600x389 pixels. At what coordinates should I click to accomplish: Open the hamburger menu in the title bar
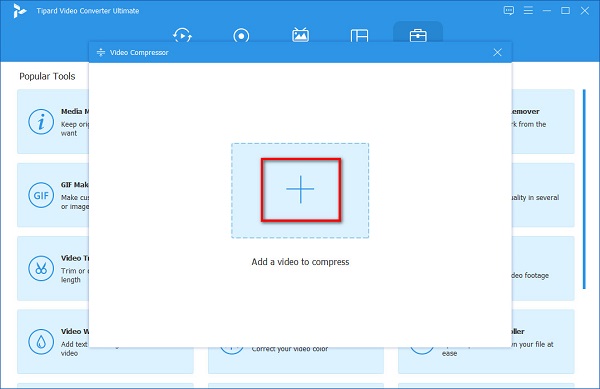pyautogui.click(x=528, y=11)
